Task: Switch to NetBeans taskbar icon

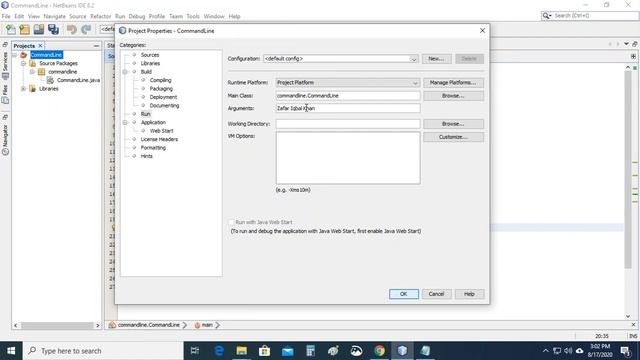Action: click(402, 351)
